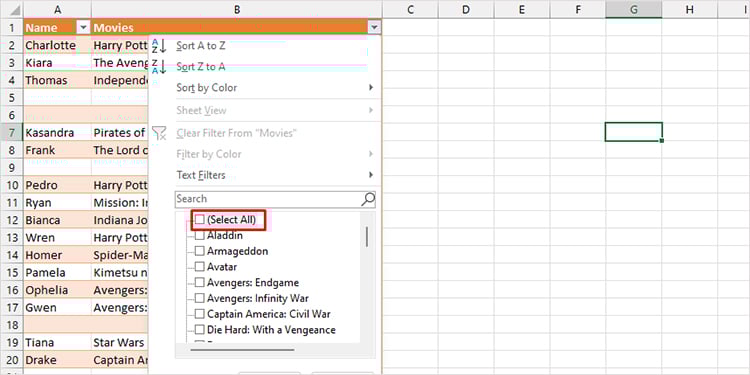Tick Captain America: Civil War checkbox

pyautogui.click(x=200, y=314)
